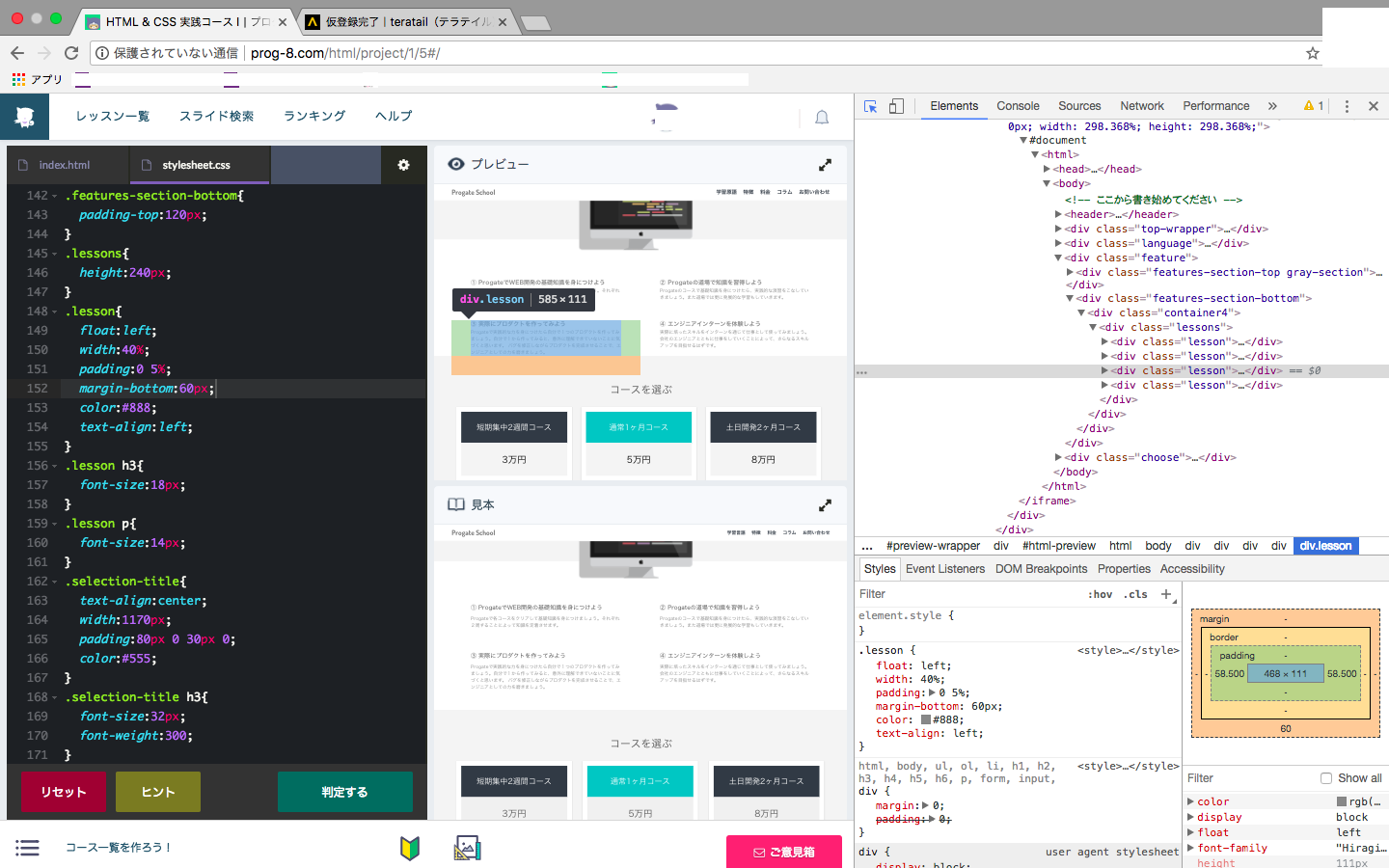The image size is (1389, 868).
Task: Open DevTools three-dot customize menu
Action: [x=1347, y=106]
